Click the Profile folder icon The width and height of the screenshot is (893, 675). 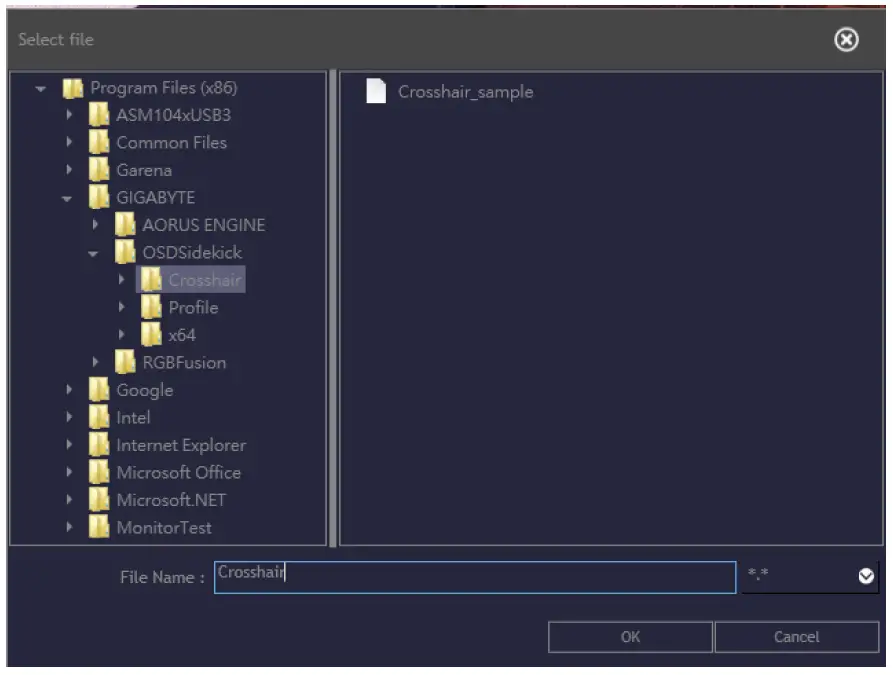pyautogui.click(x=151, y=307)
